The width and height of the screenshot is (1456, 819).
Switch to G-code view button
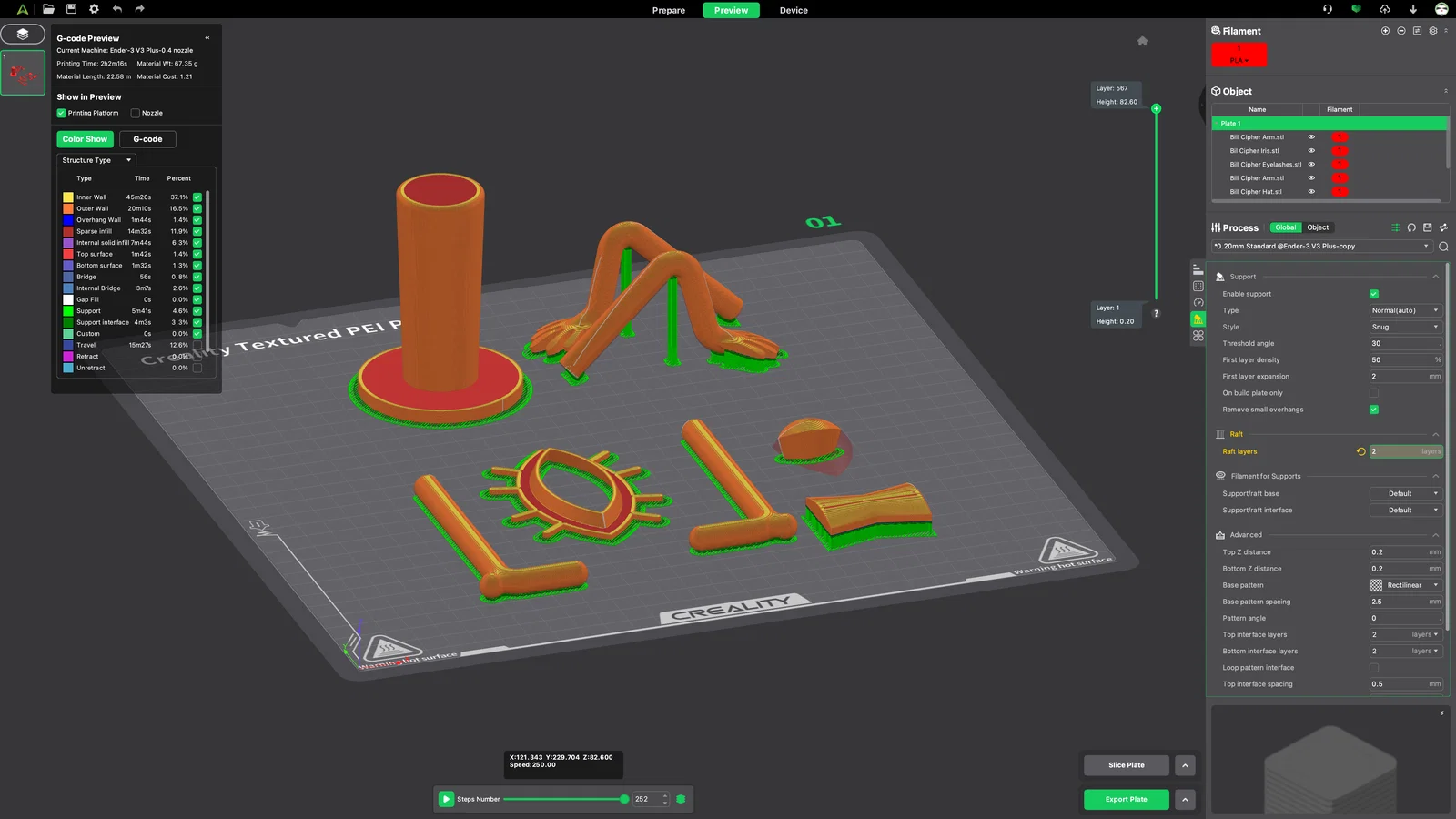(x=147, y=139)
